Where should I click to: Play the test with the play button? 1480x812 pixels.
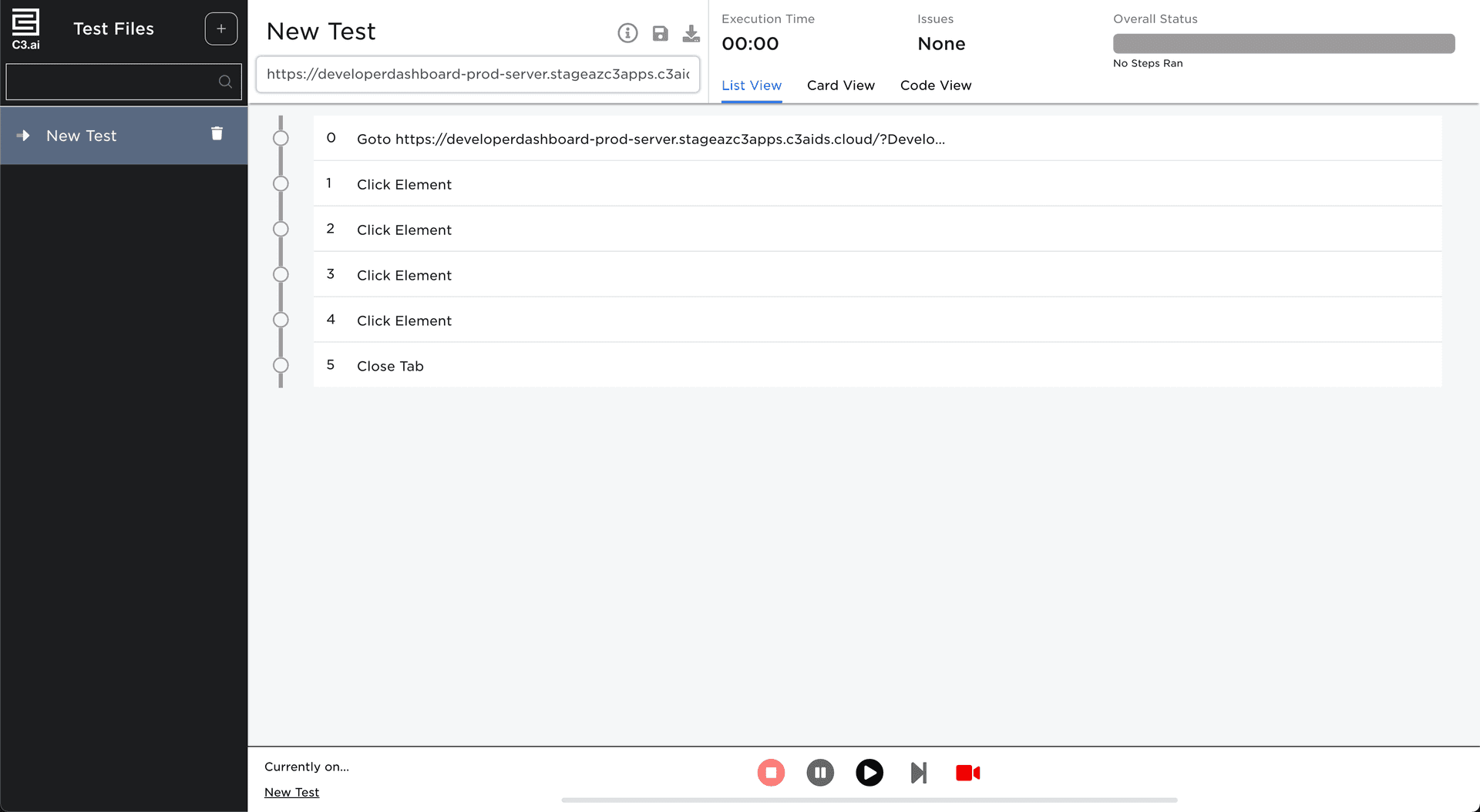pyautogui.click(x=869, y=772)
